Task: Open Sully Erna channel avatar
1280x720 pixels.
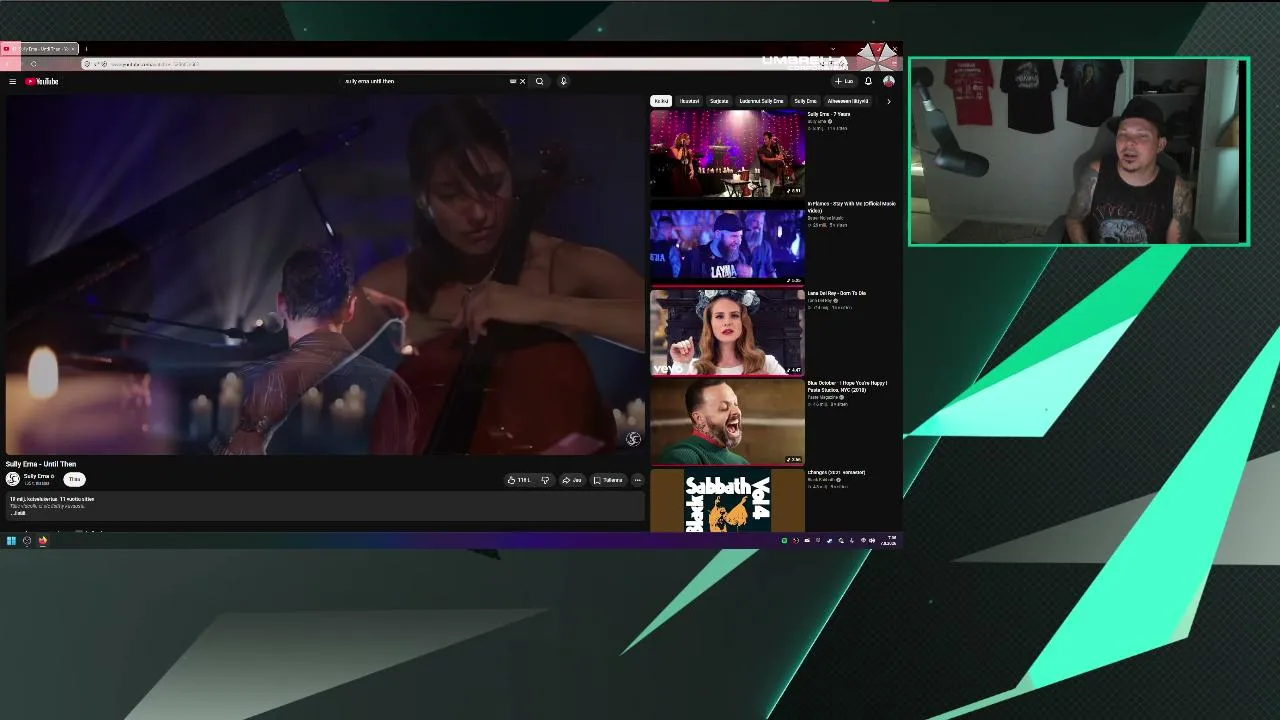Action: [x=12, y=479]
